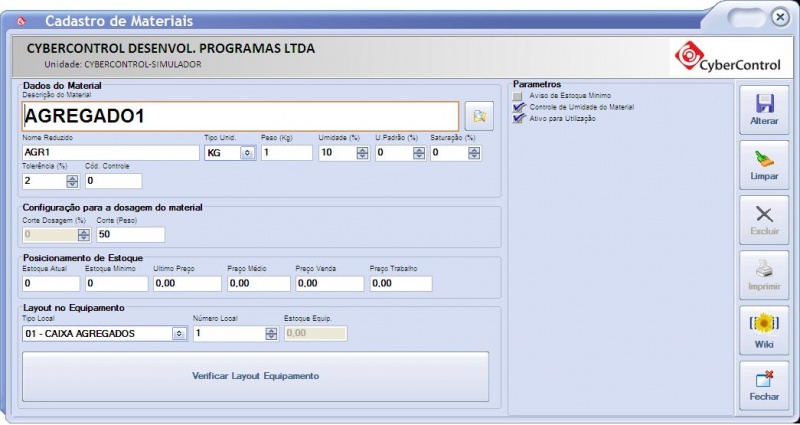Click the Preço Médio field
The image size is (800, 425).
259,284
